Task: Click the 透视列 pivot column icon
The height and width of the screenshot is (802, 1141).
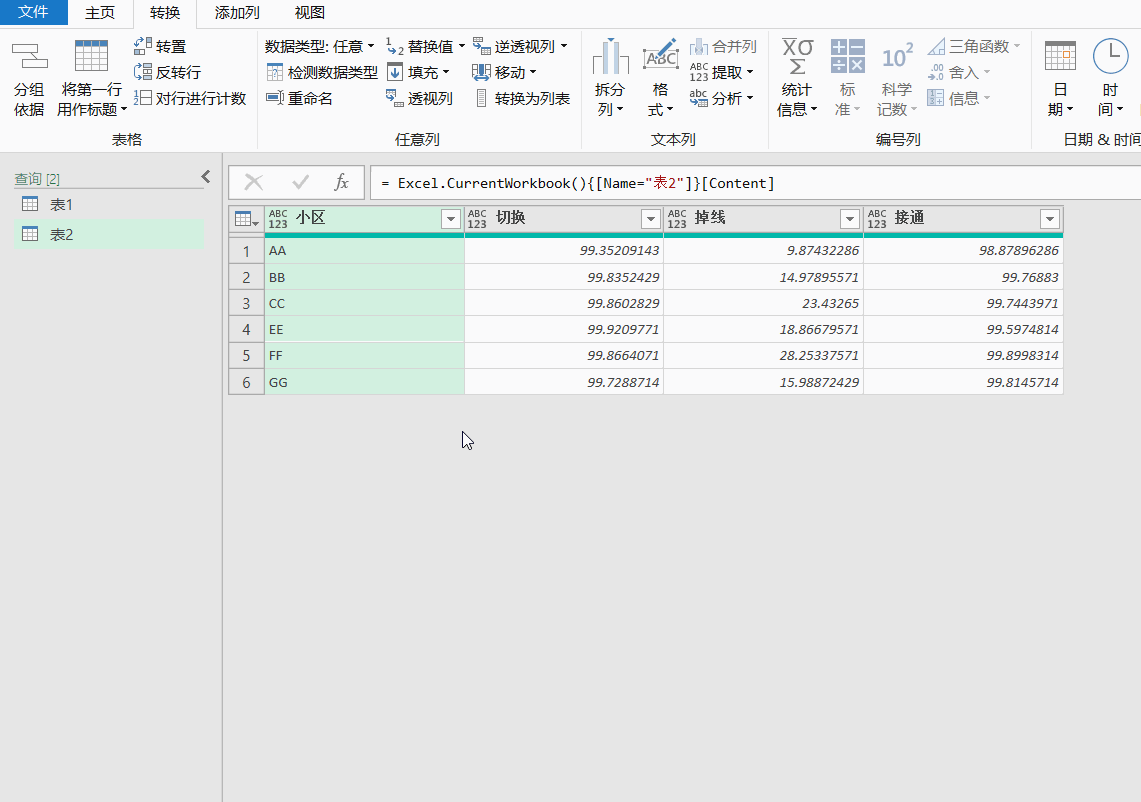Action: (x=394, y=98)
